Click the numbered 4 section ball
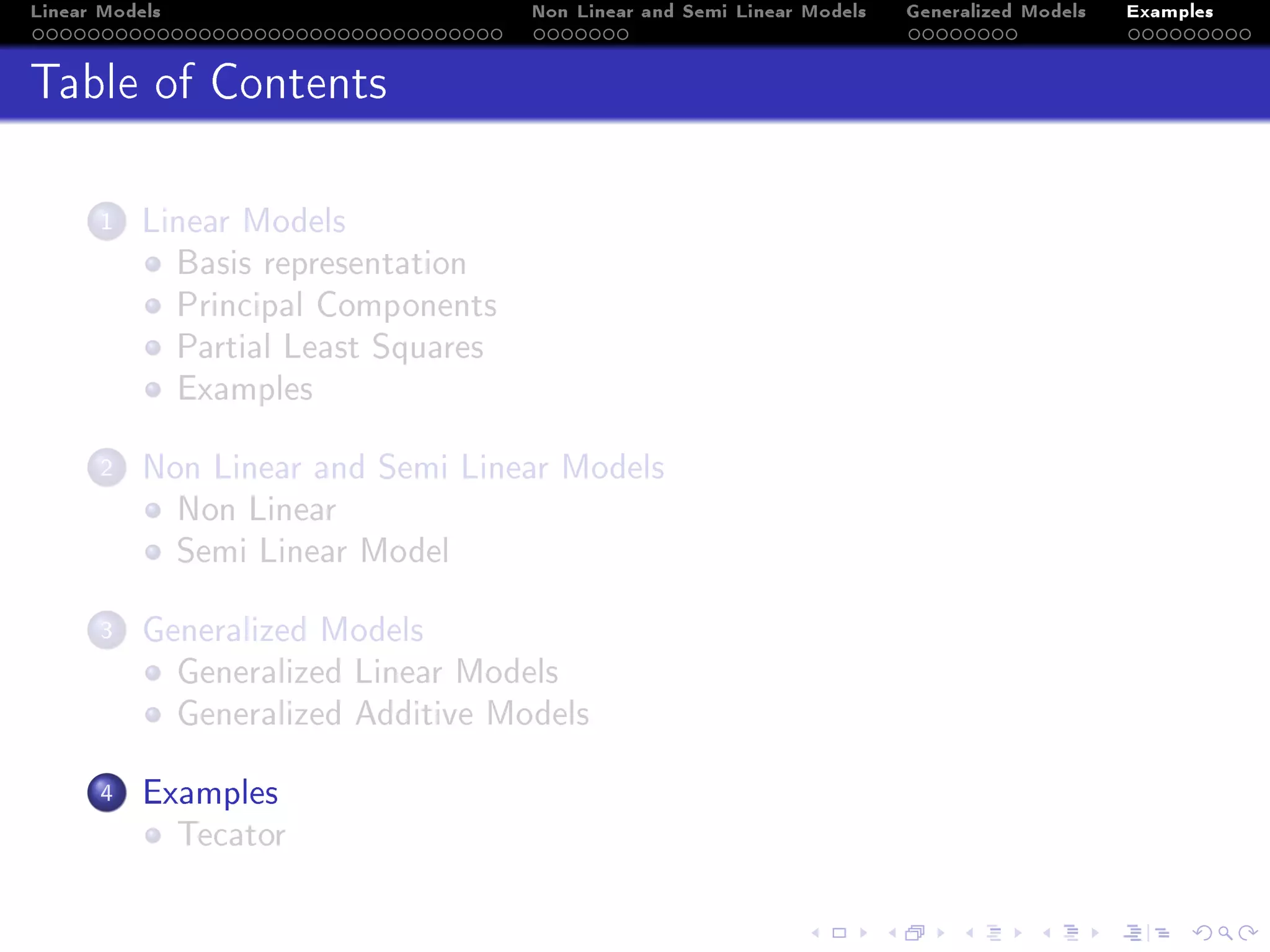The width and height of the screenshot is (1270, 952). 107,793
